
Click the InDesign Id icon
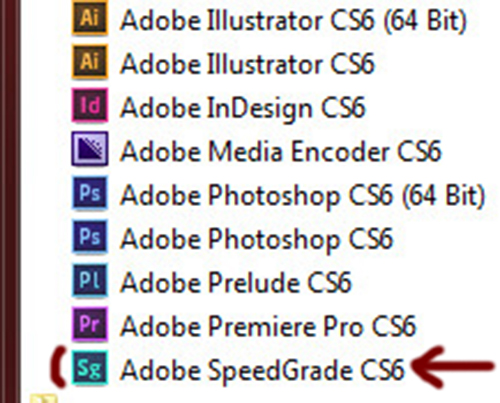point(90,105)
